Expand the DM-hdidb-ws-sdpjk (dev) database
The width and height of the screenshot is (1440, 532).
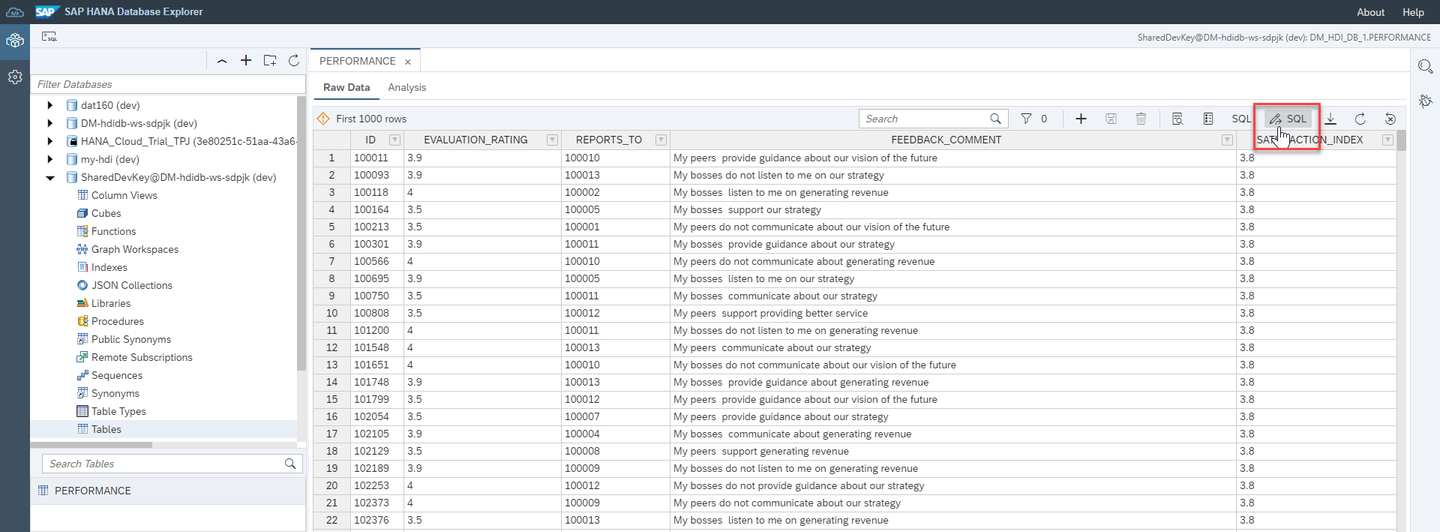(x=50, y=123)
